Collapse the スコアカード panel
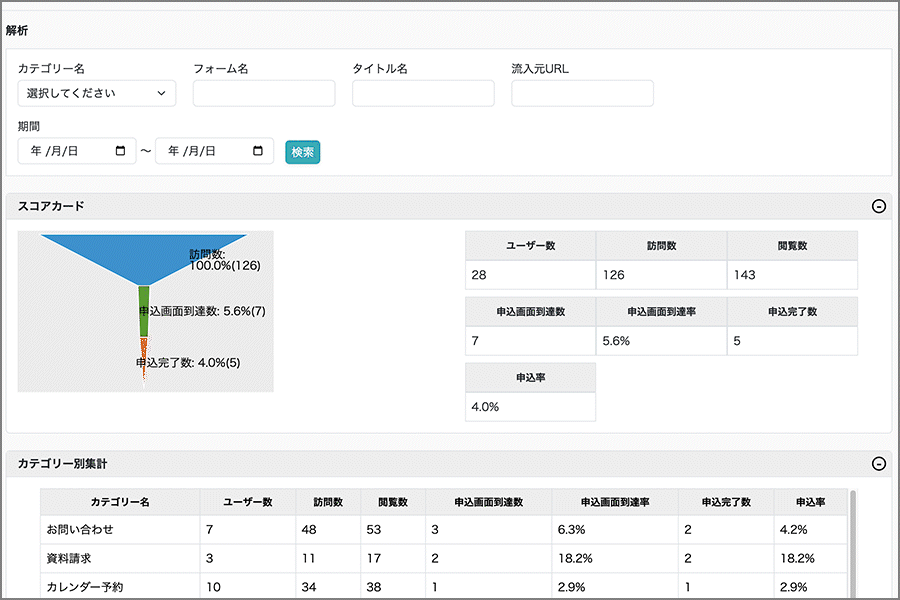Viewport: 900px width, 600px height. (878, 206)
